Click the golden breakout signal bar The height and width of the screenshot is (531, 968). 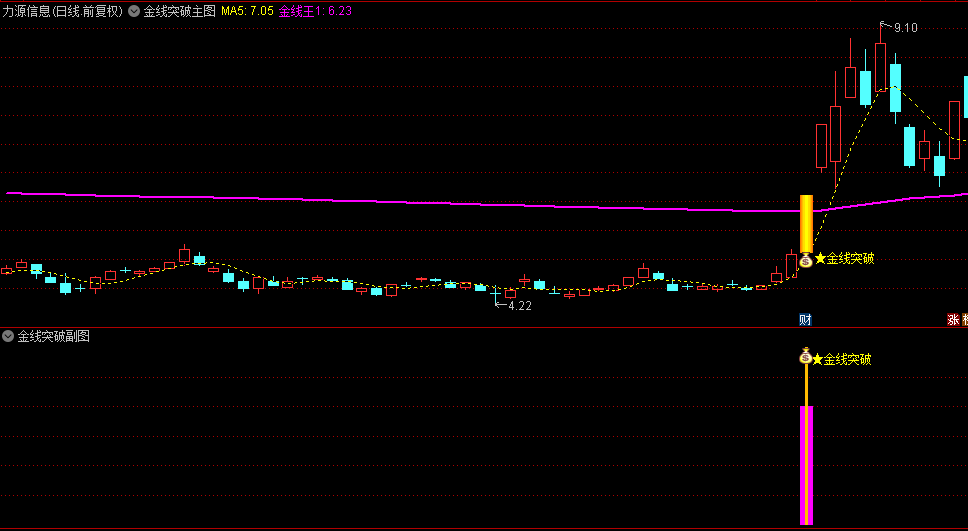(806, 224)
